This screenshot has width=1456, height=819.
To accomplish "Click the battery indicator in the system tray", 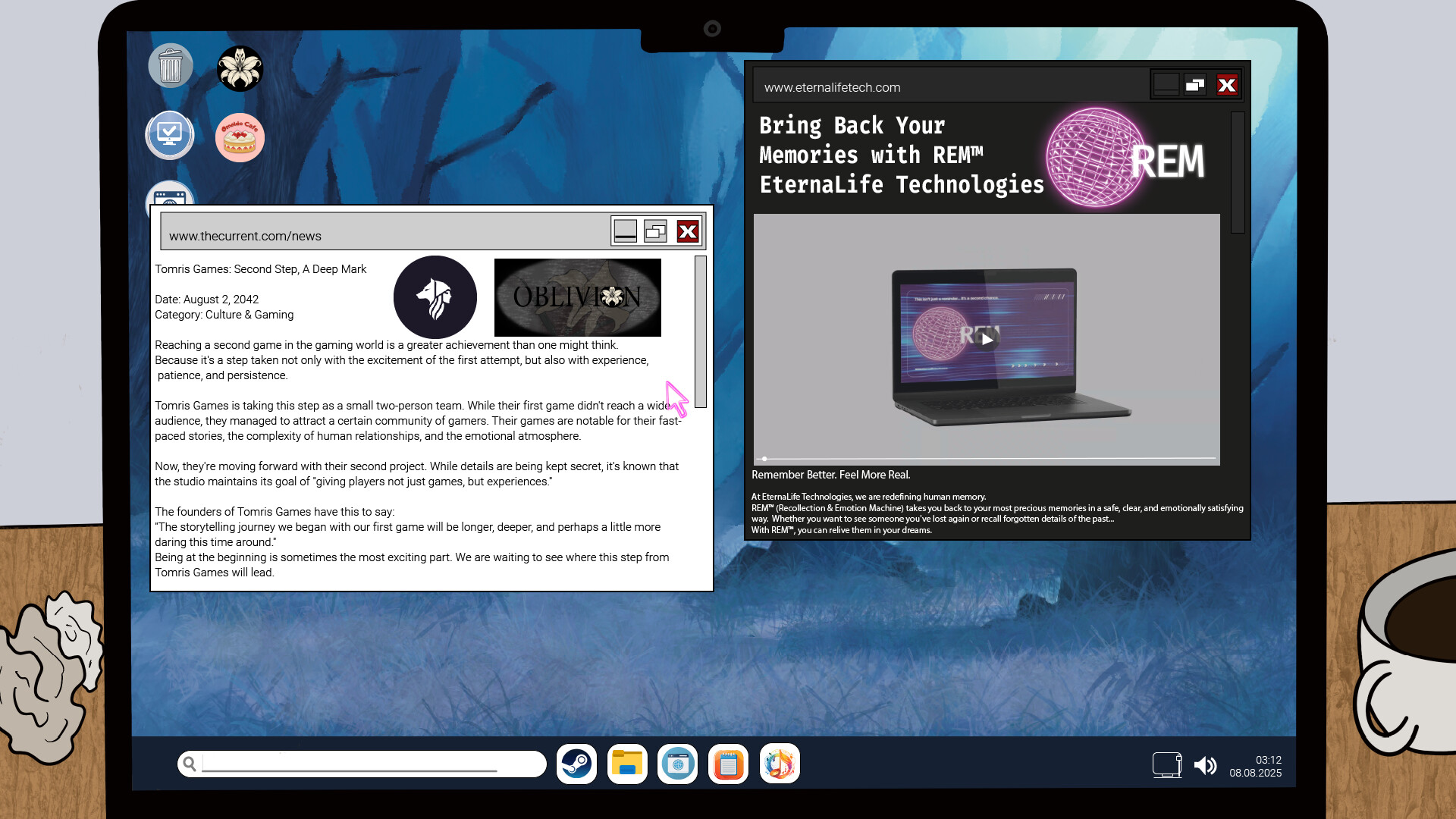I will (x=1167, y=764).
